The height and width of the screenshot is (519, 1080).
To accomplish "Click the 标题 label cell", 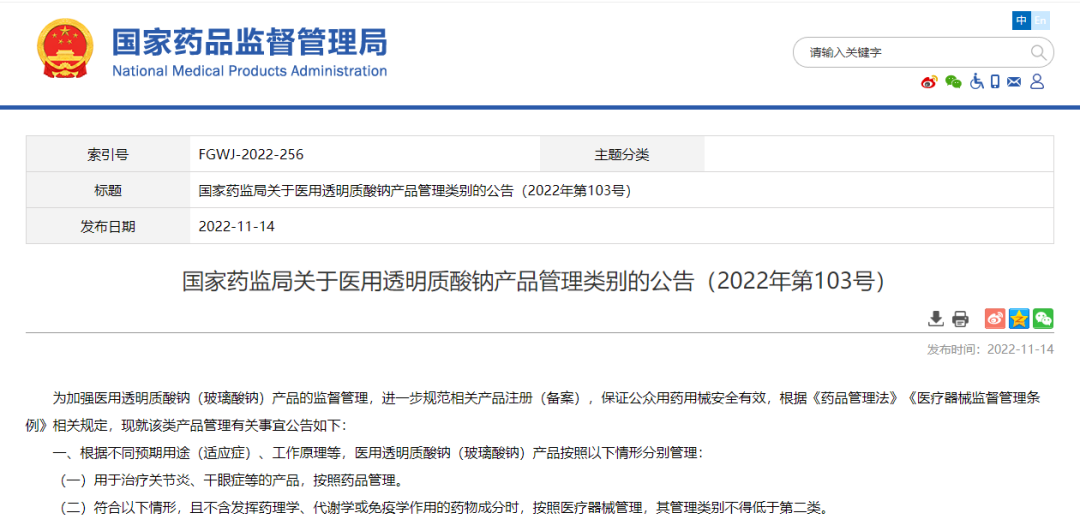I will point(108,191).
